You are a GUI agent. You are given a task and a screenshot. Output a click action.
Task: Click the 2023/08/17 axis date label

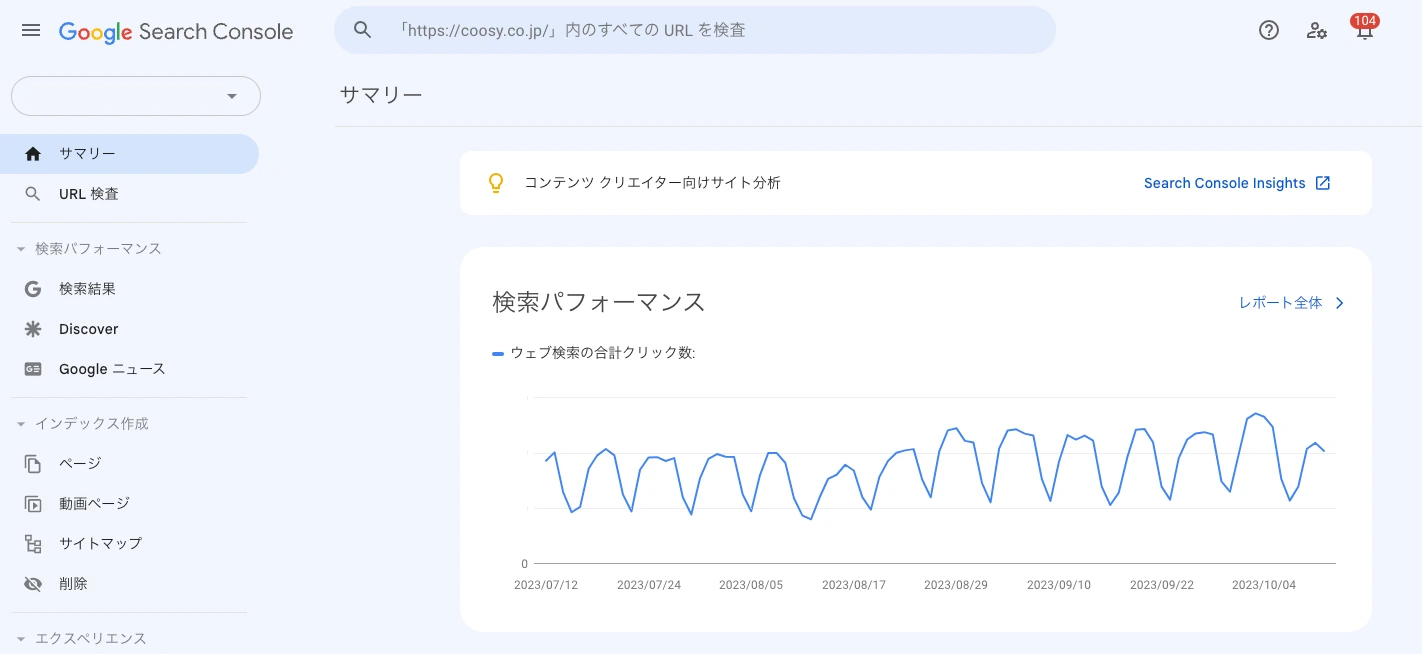[x=854, y=585]
